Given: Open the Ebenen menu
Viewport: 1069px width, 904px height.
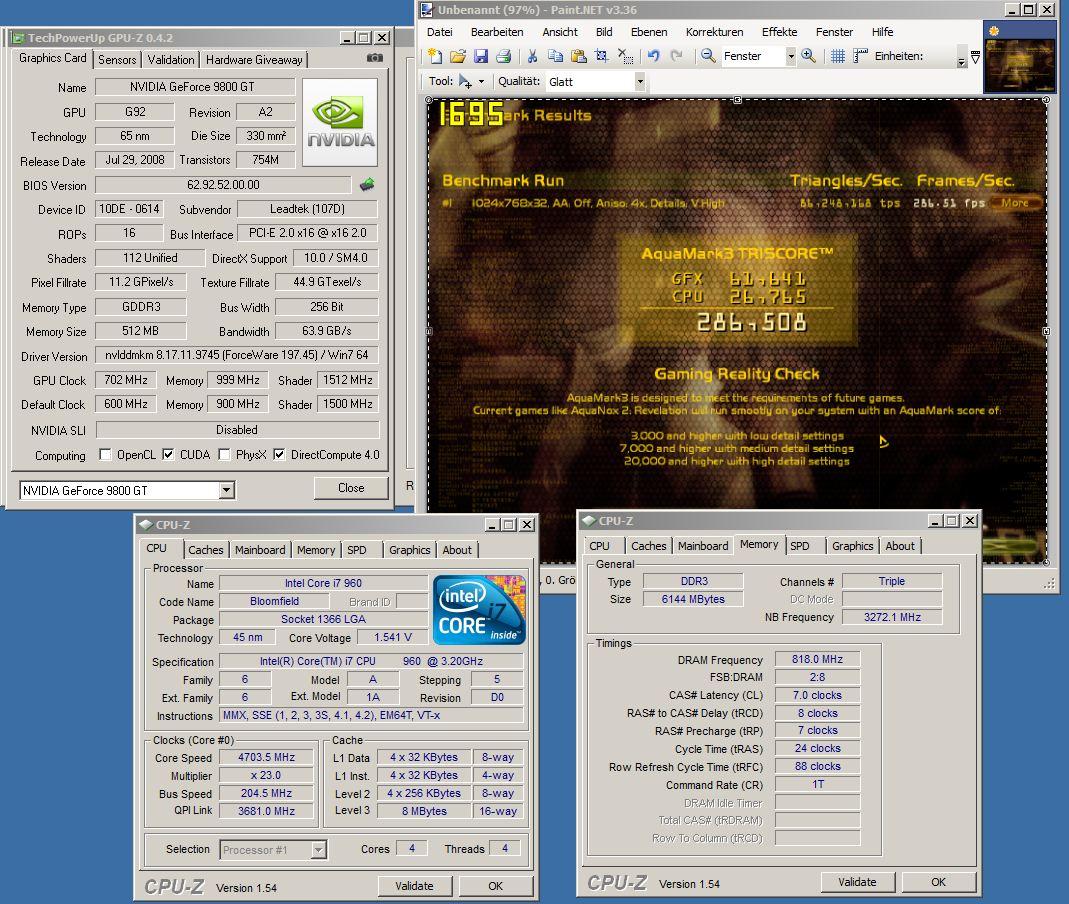Looking at the screenshot, I should 649,32.
